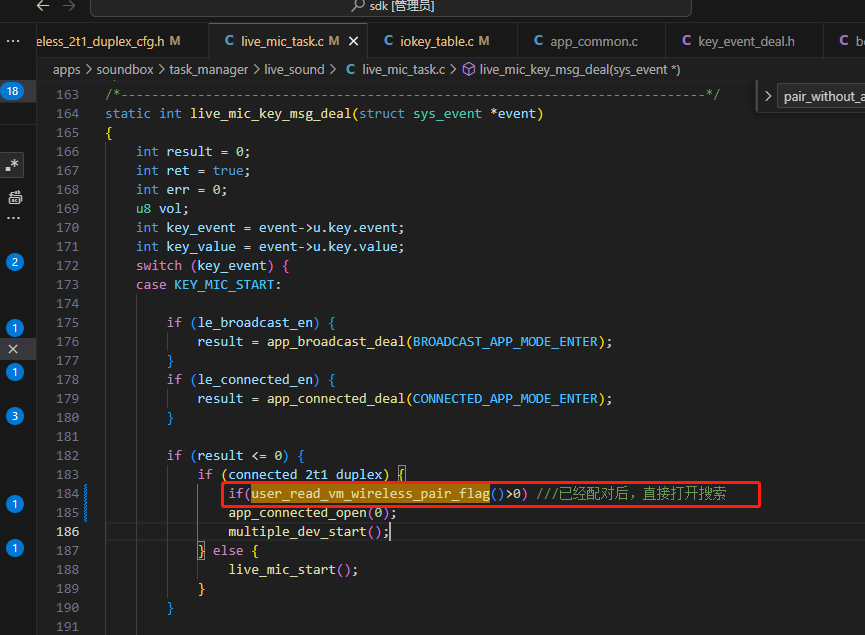
Task: Click the BROADCAST_APP_MODE_ENTER constant
Action: coord(505,342)
